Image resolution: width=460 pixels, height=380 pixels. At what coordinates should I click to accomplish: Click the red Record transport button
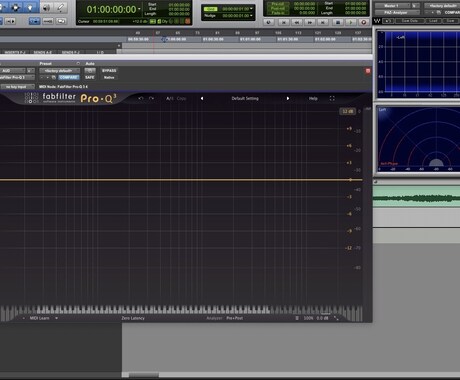[x=364, y=22]
